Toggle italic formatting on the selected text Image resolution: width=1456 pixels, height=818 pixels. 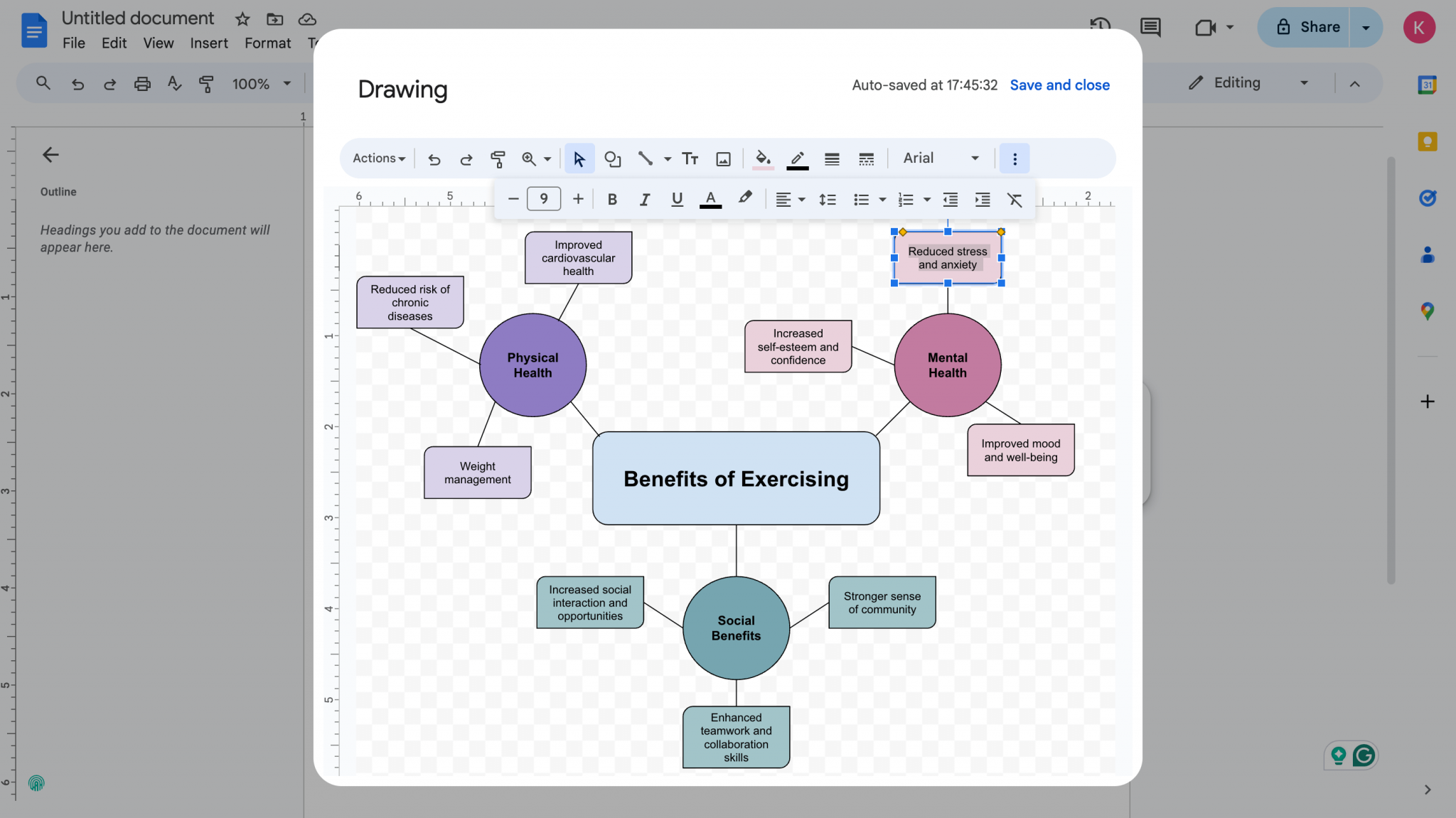tap(644, 199)
